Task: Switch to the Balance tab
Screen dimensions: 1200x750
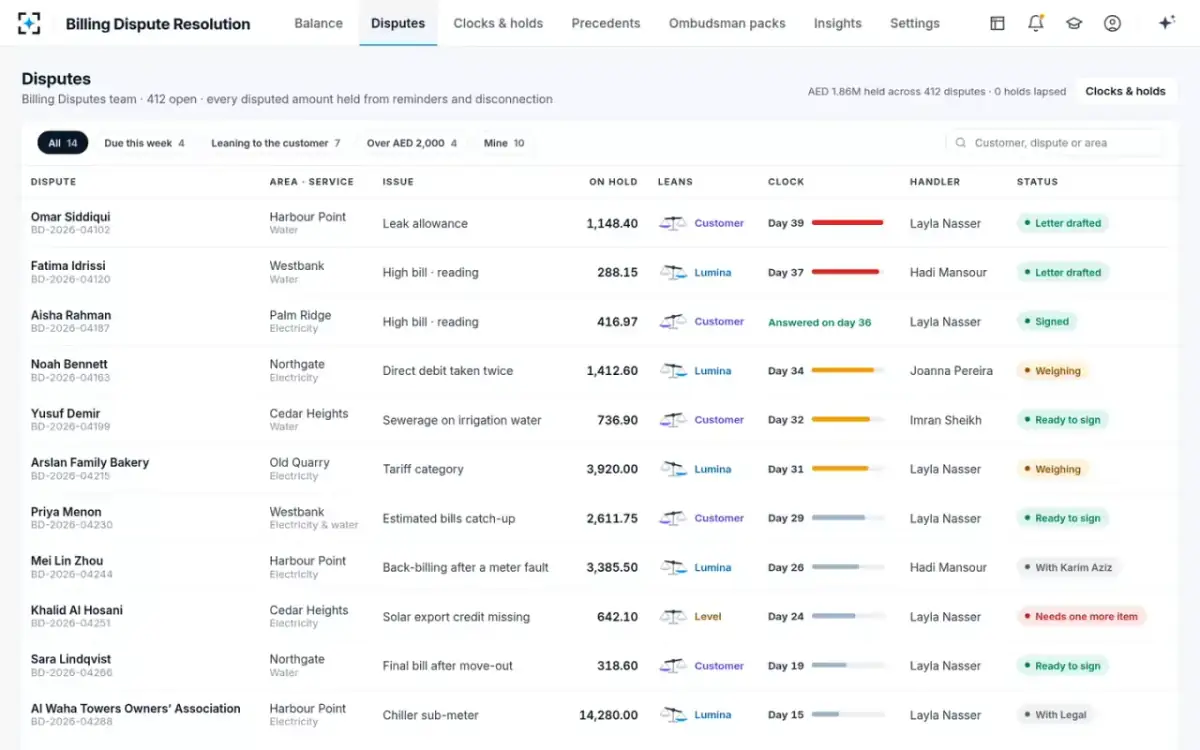Action: tap(318, 23)
